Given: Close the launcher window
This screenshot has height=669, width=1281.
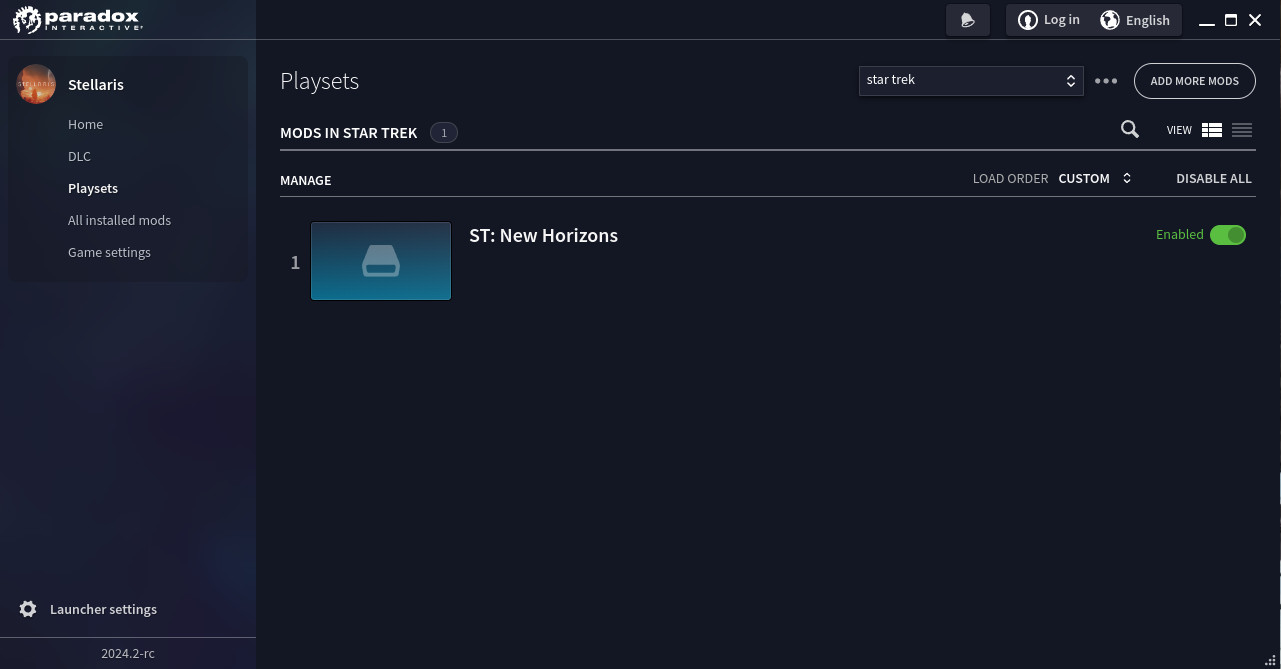Looking at the screenshot, I should [x=1255, y=20].
